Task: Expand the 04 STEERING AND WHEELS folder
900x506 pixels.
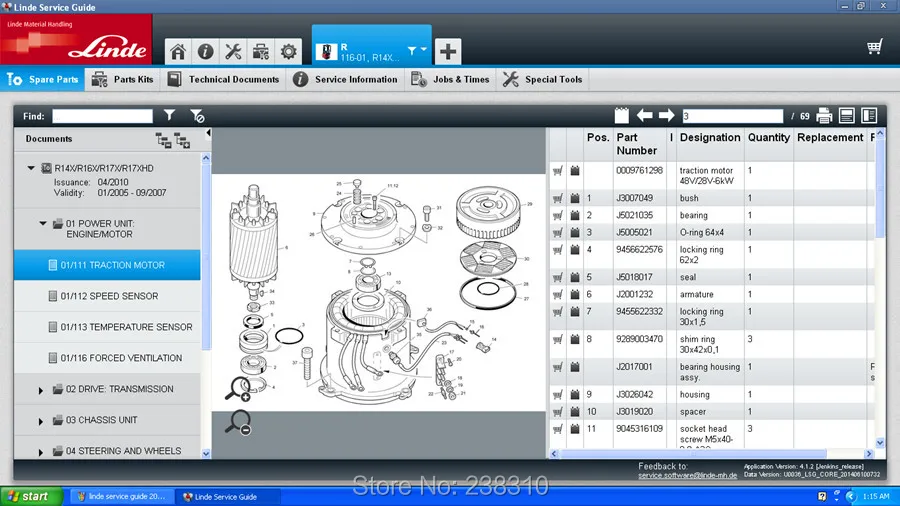Action: pos(41,452)
